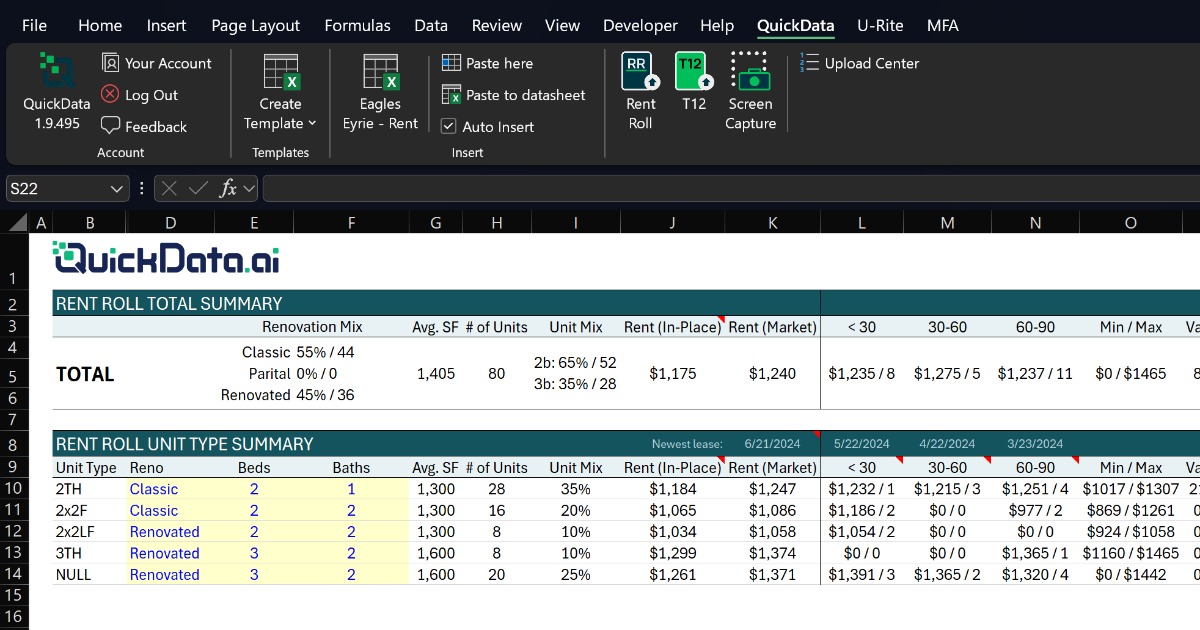The width and height of the screenshot is (1200, 630).
Task: Open the View tab
Action: point(563,26)
